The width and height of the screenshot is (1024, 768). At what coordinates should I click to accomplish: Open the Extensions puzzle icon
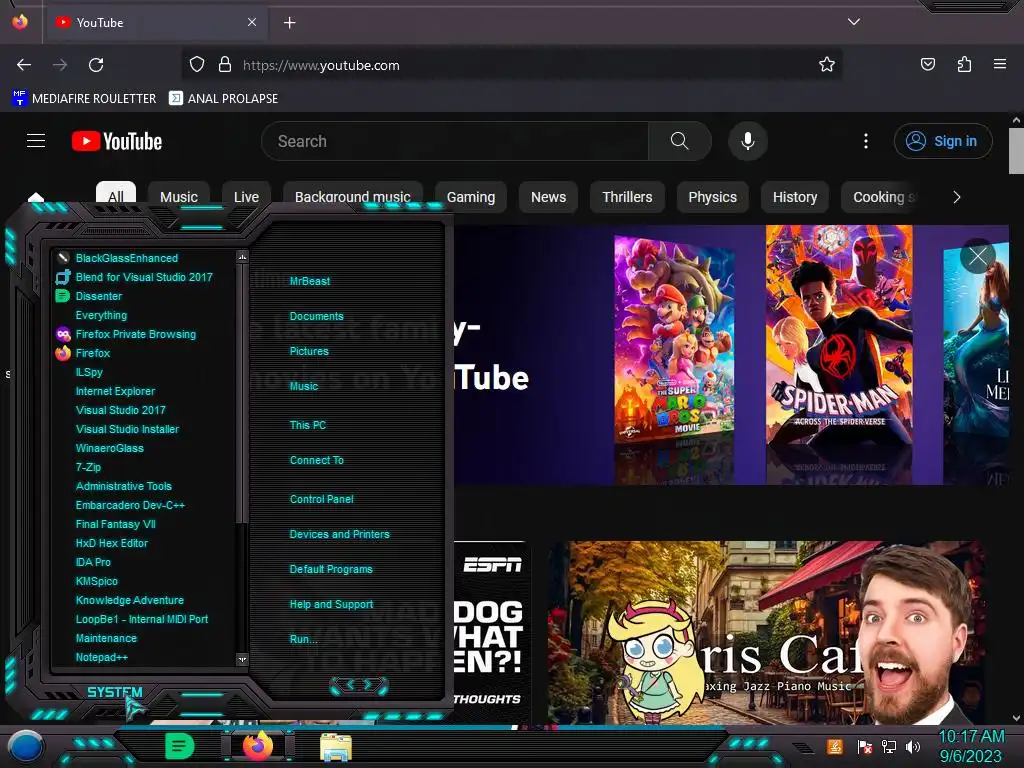964,64
